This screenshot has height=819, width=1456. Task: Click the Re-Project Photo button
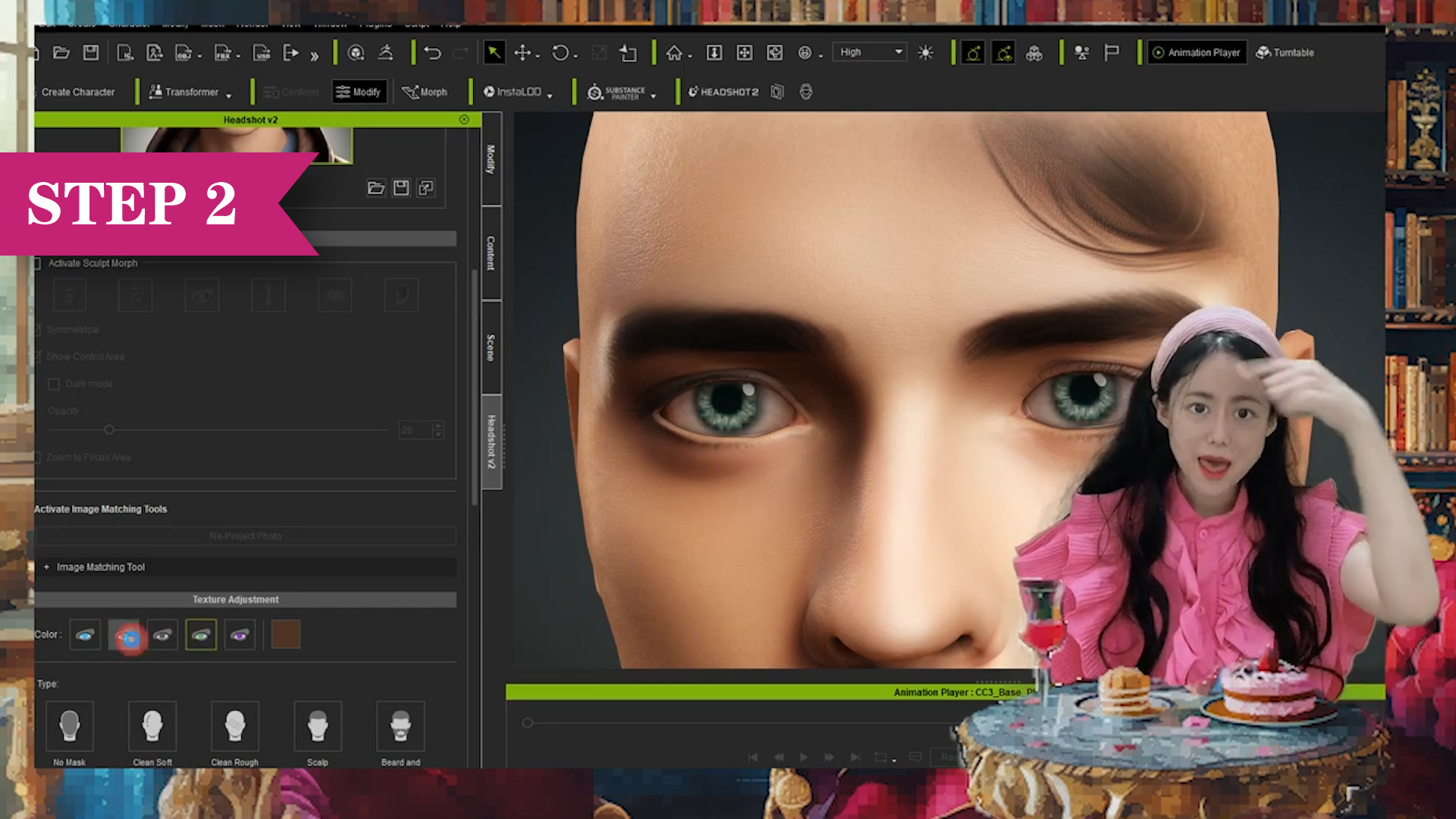pos(246,536)
